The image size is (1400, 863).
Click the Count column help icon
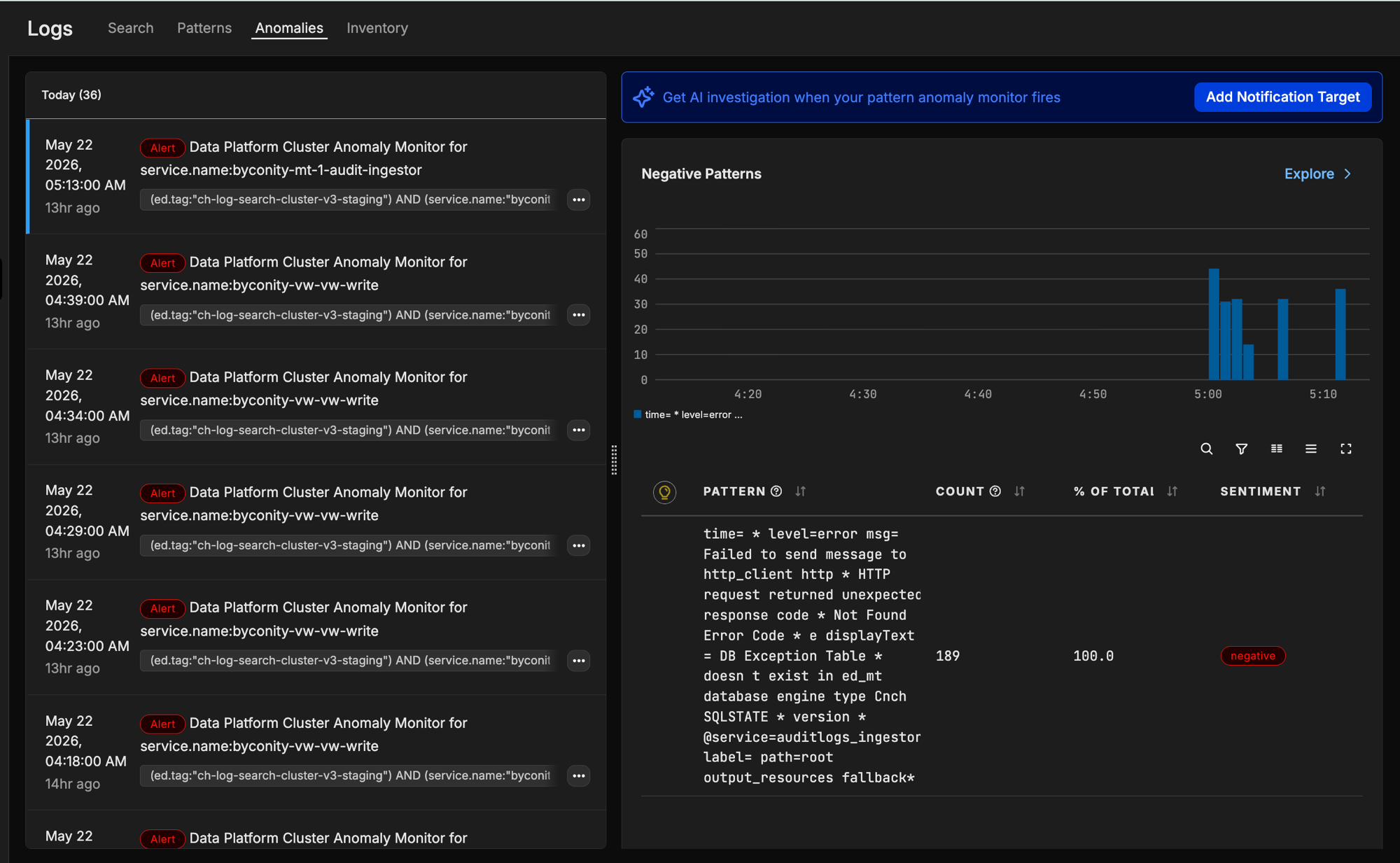pos(995,491)
